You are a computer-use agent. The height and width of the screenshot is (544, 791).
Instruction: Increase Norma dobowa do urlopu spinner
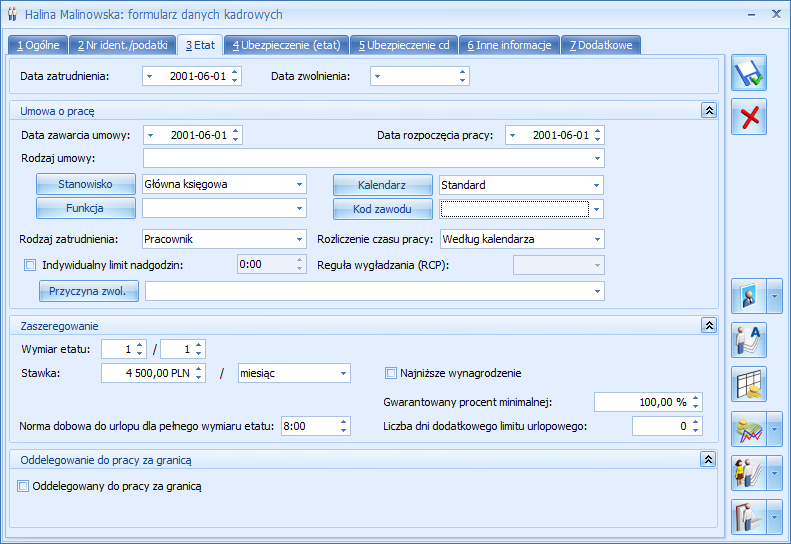pyautogui.click(x=344, y=422)
